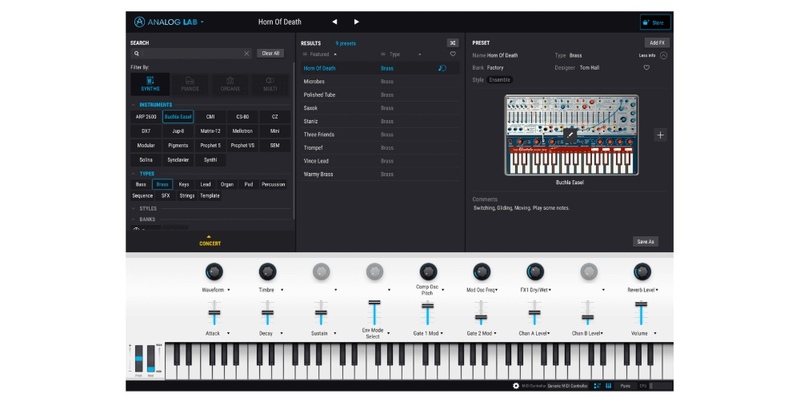Click the Mod Osc Freq knob

point(482,272)
